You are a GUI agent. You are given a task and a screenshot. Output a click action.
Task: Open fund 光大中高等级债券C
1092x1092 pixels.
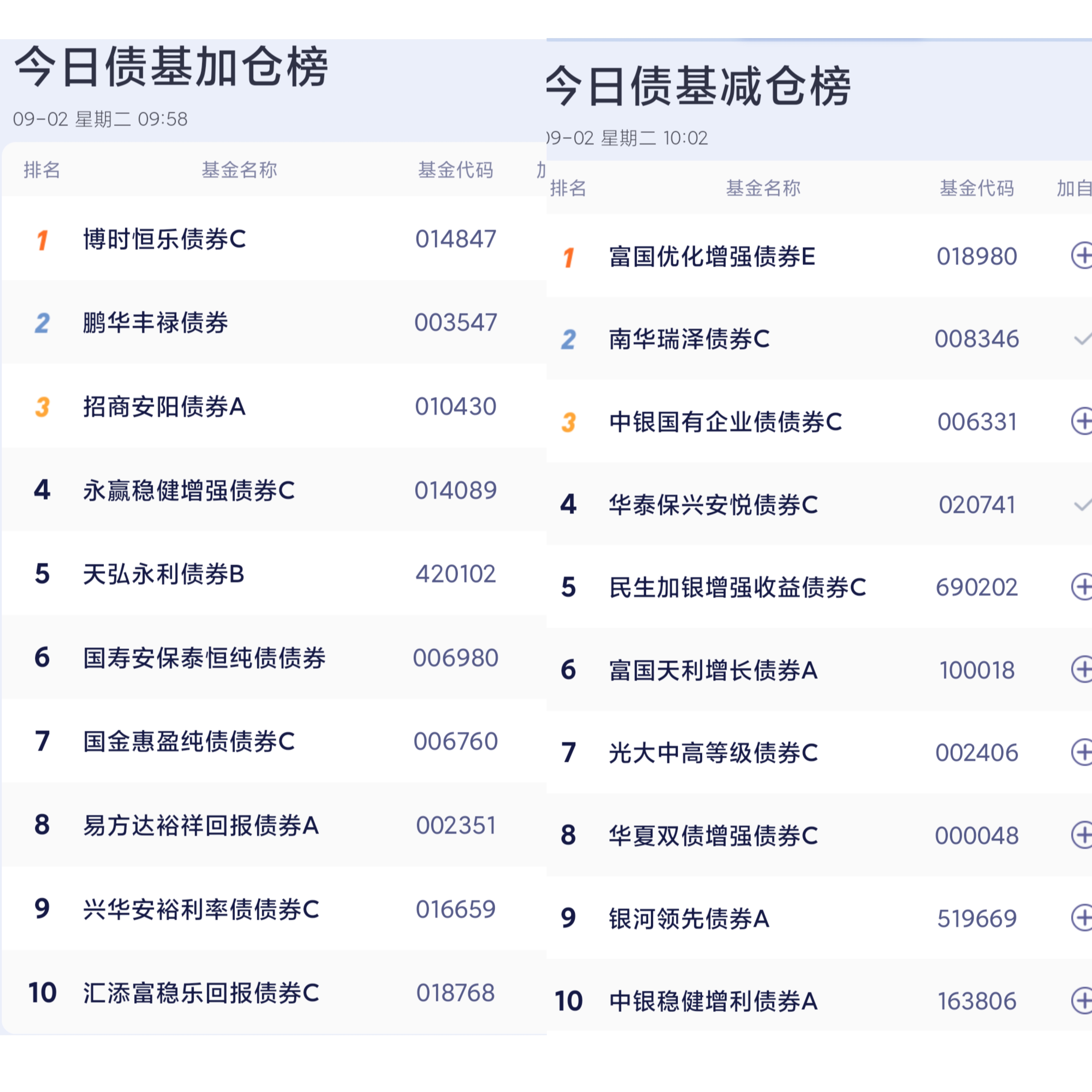(x=713, y=753)
